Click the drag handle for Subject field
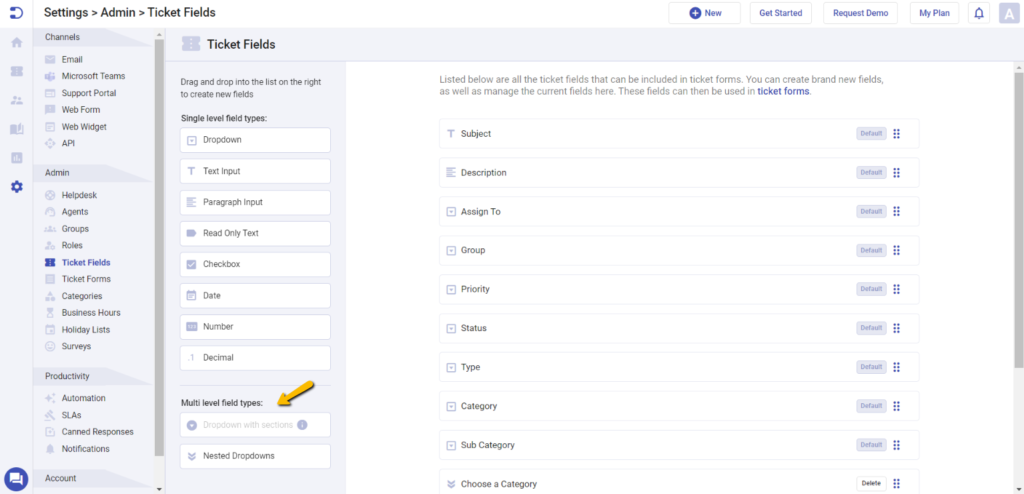1024x494 pixels. [x=897, y=134]
